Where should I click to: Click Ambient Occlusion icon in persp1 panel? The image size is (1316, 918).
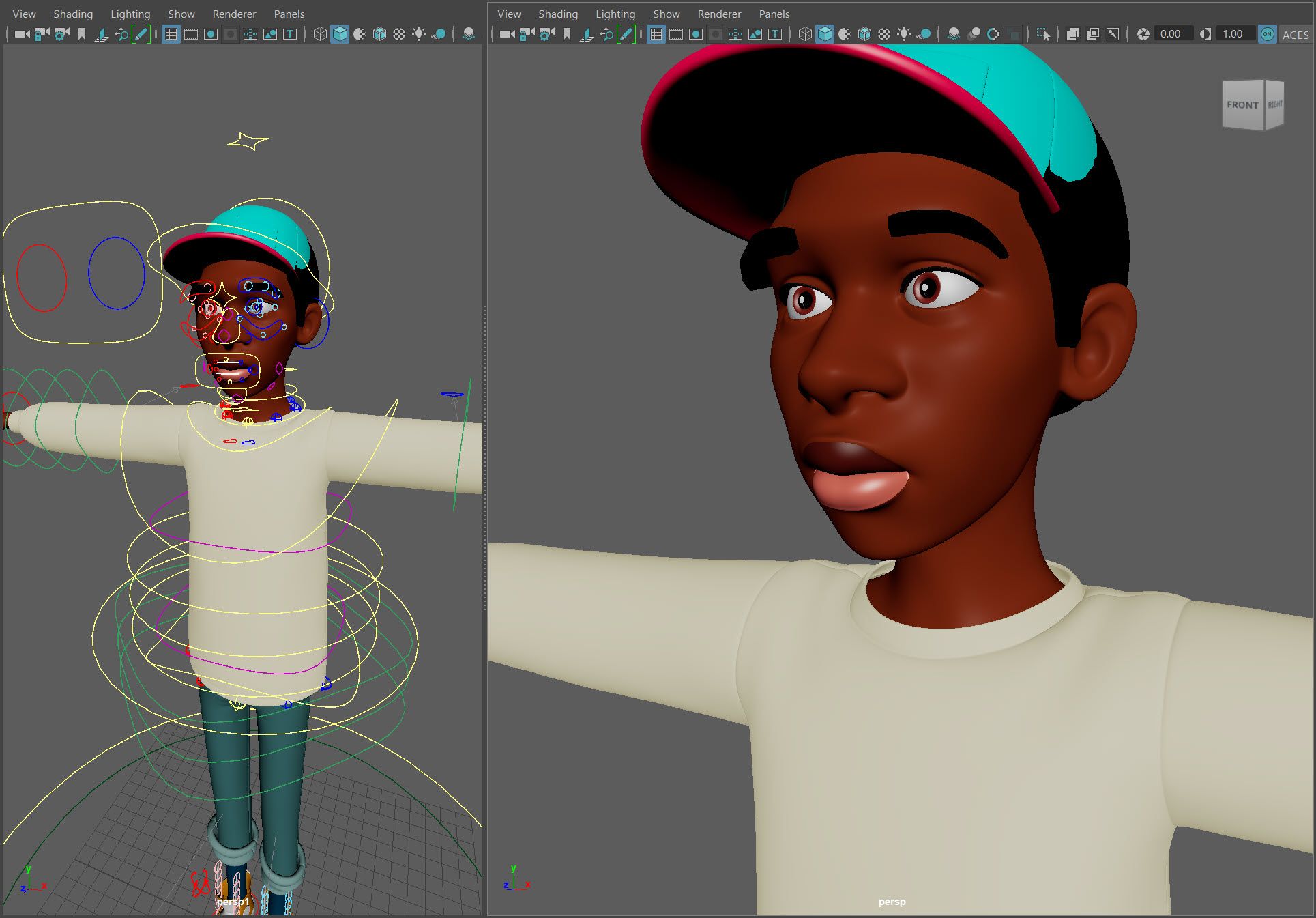469,34
